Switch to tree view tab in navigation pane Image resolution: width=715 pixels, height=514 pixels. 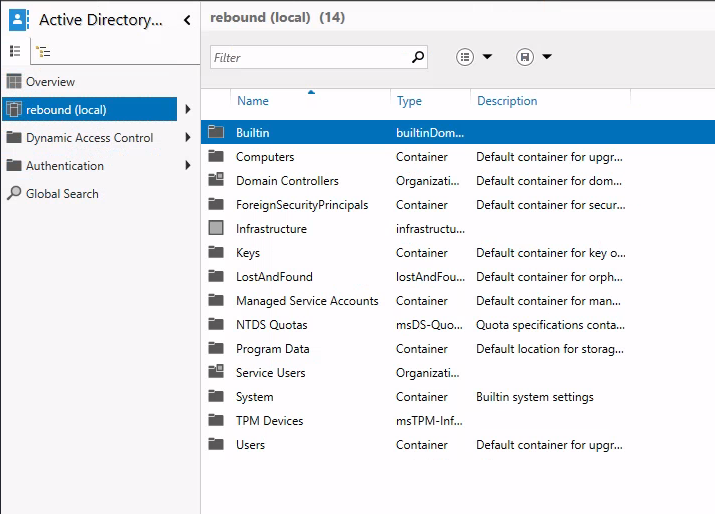point(43,52)
